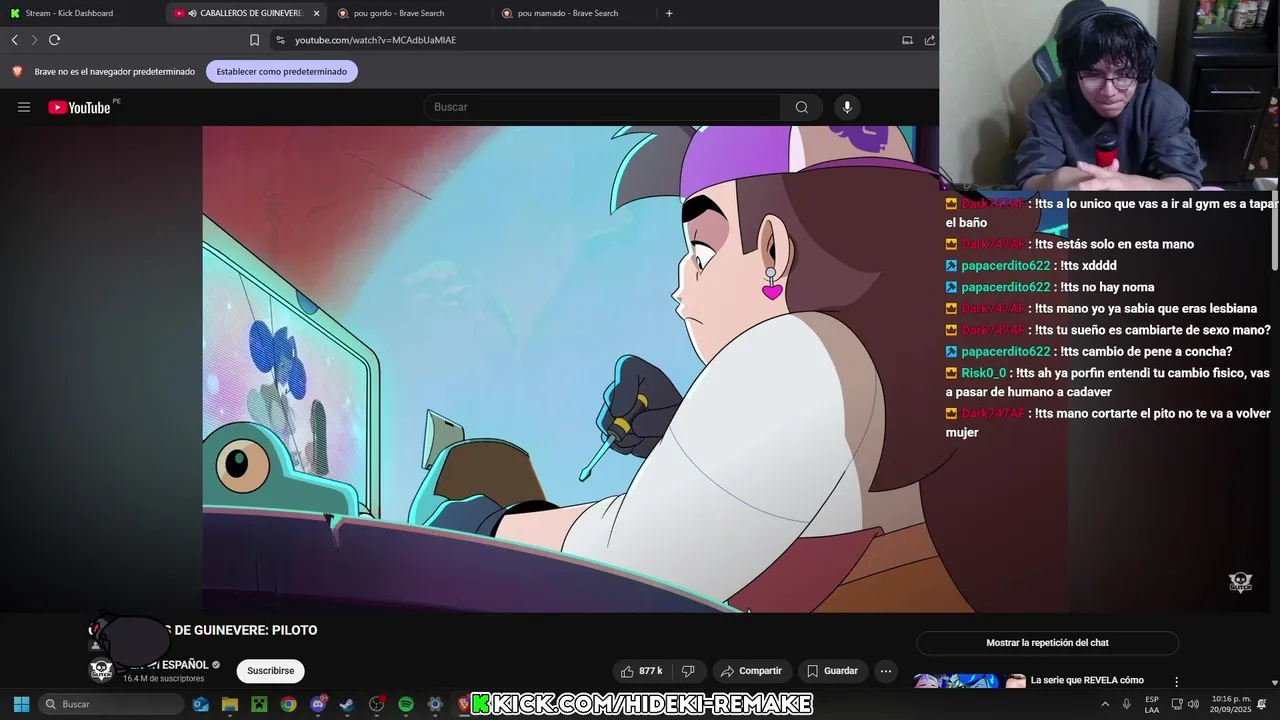Mute the audio indicator on YouTube tab

[192, 13]
